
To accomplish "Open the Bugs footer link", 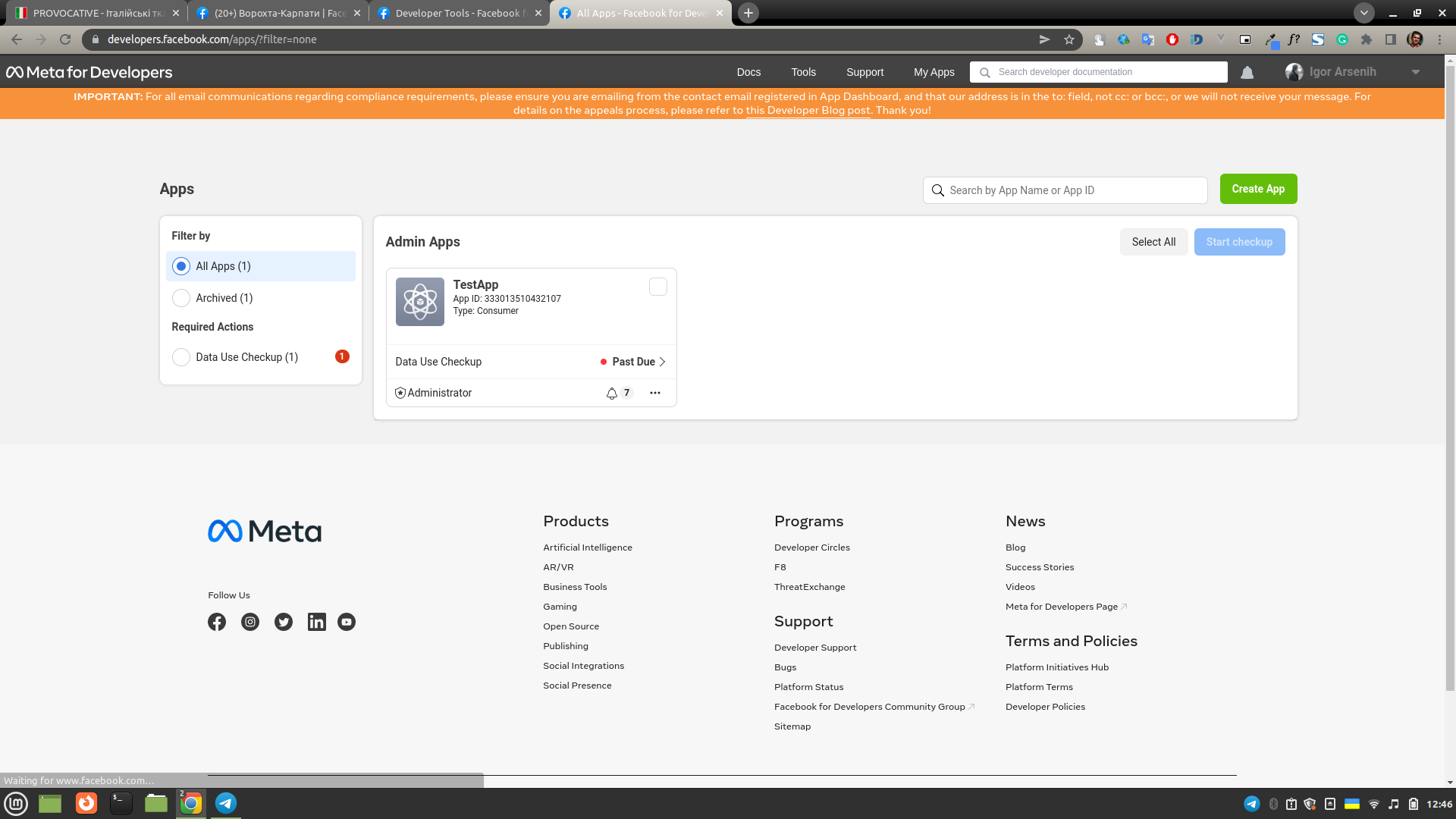I will 785,667.
